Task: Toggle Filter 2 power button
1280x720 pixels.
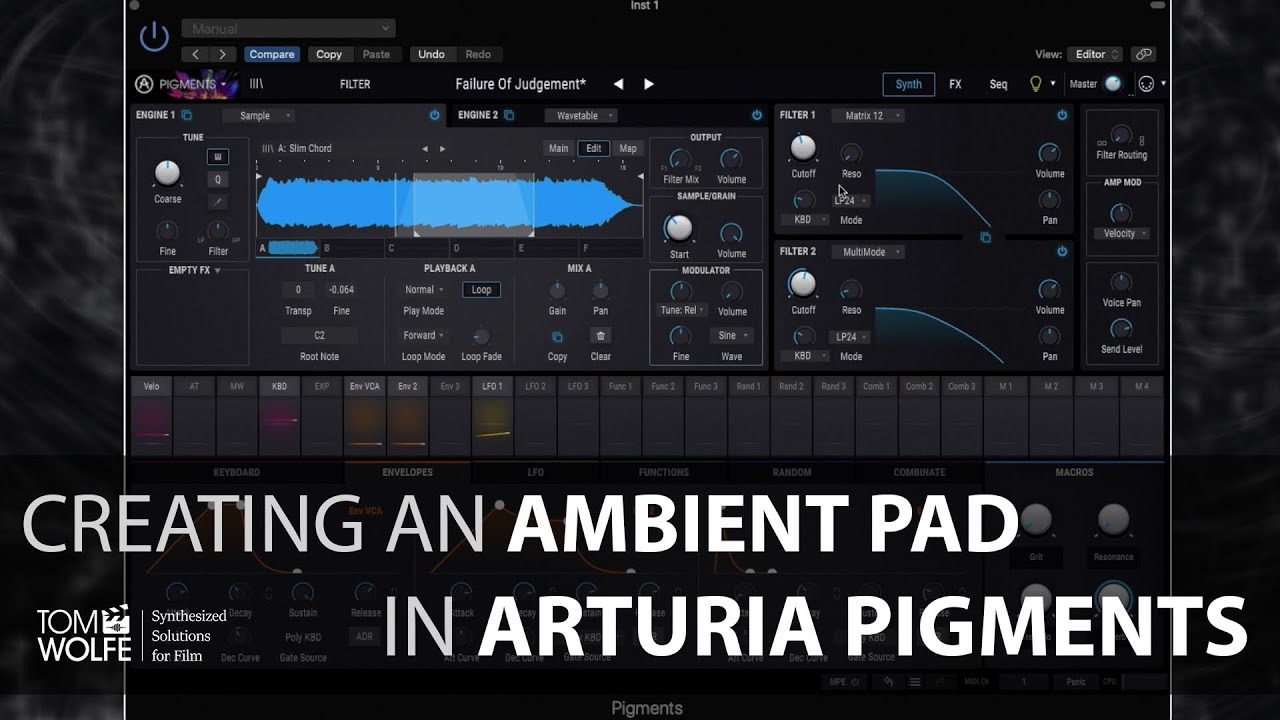Action: tap(1062, 252)
